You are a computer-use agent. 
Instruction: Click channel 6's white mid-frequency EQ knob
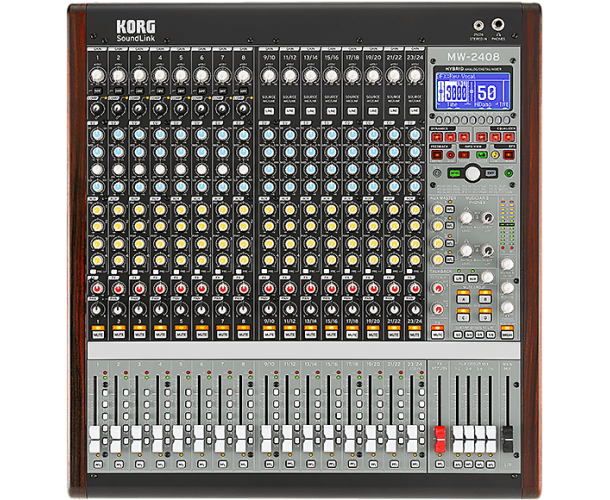[x=202, y=170]
